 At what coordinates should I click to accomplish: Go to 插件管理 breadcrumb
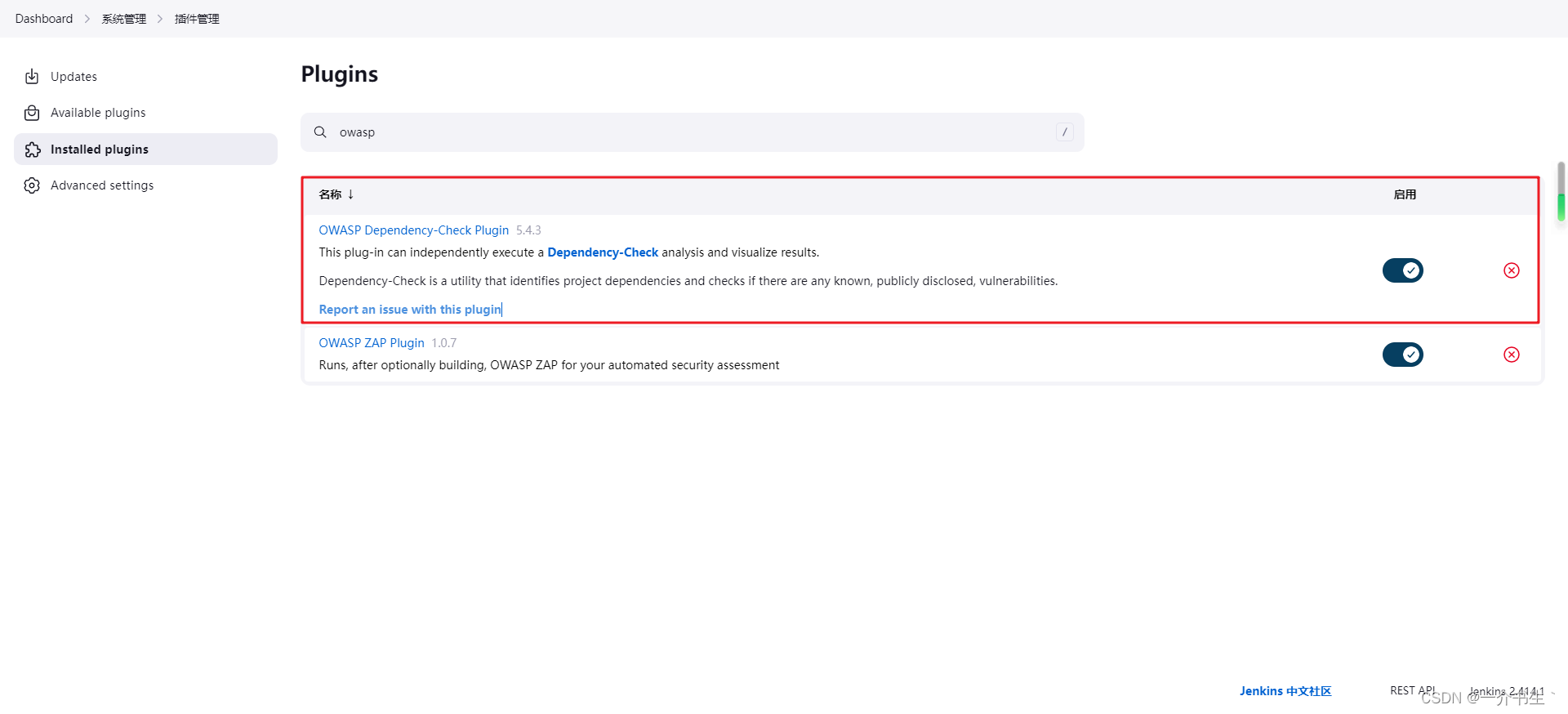click(197, 19)
